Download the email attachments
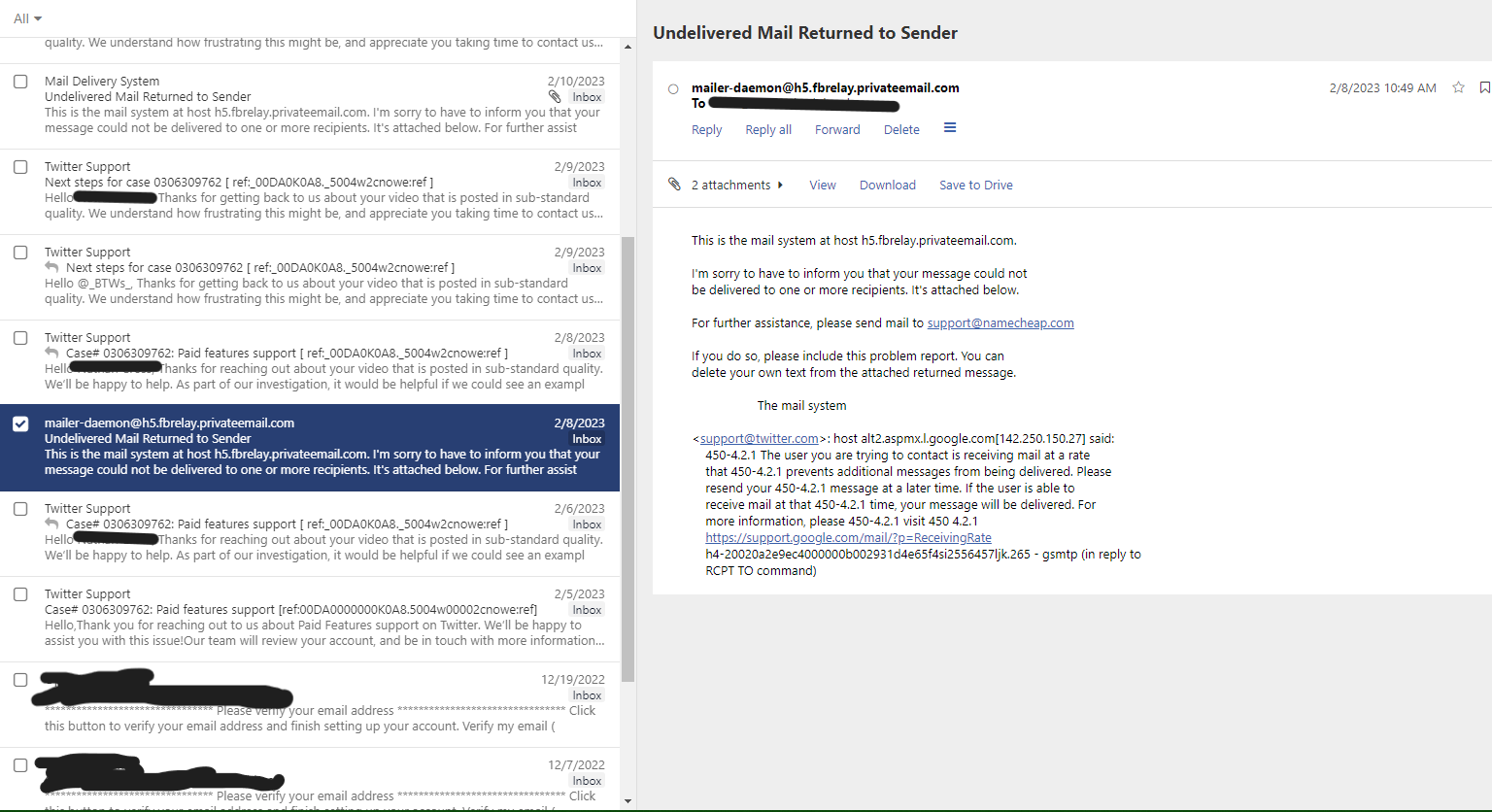1492x812 pixels. 887,185
